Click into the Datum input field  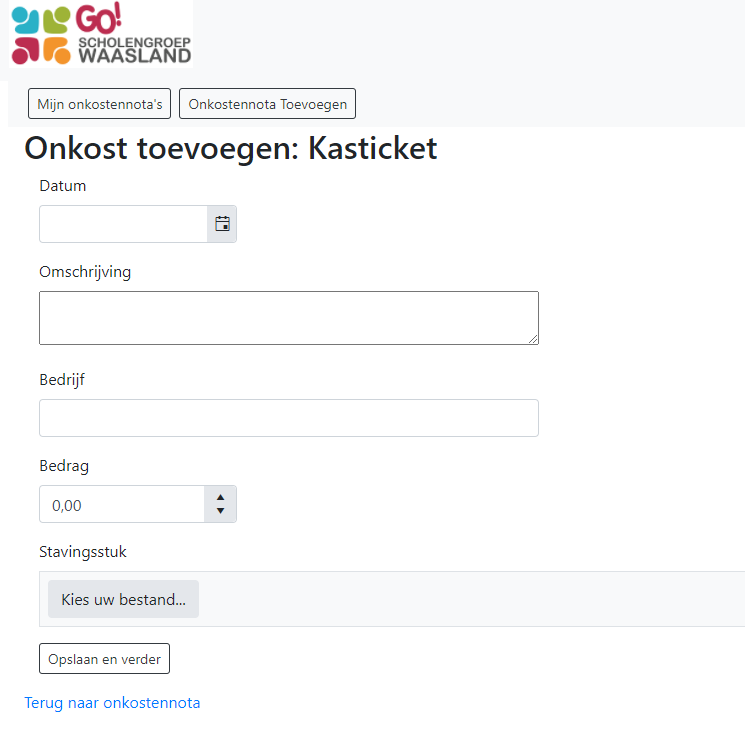(123, 224)
